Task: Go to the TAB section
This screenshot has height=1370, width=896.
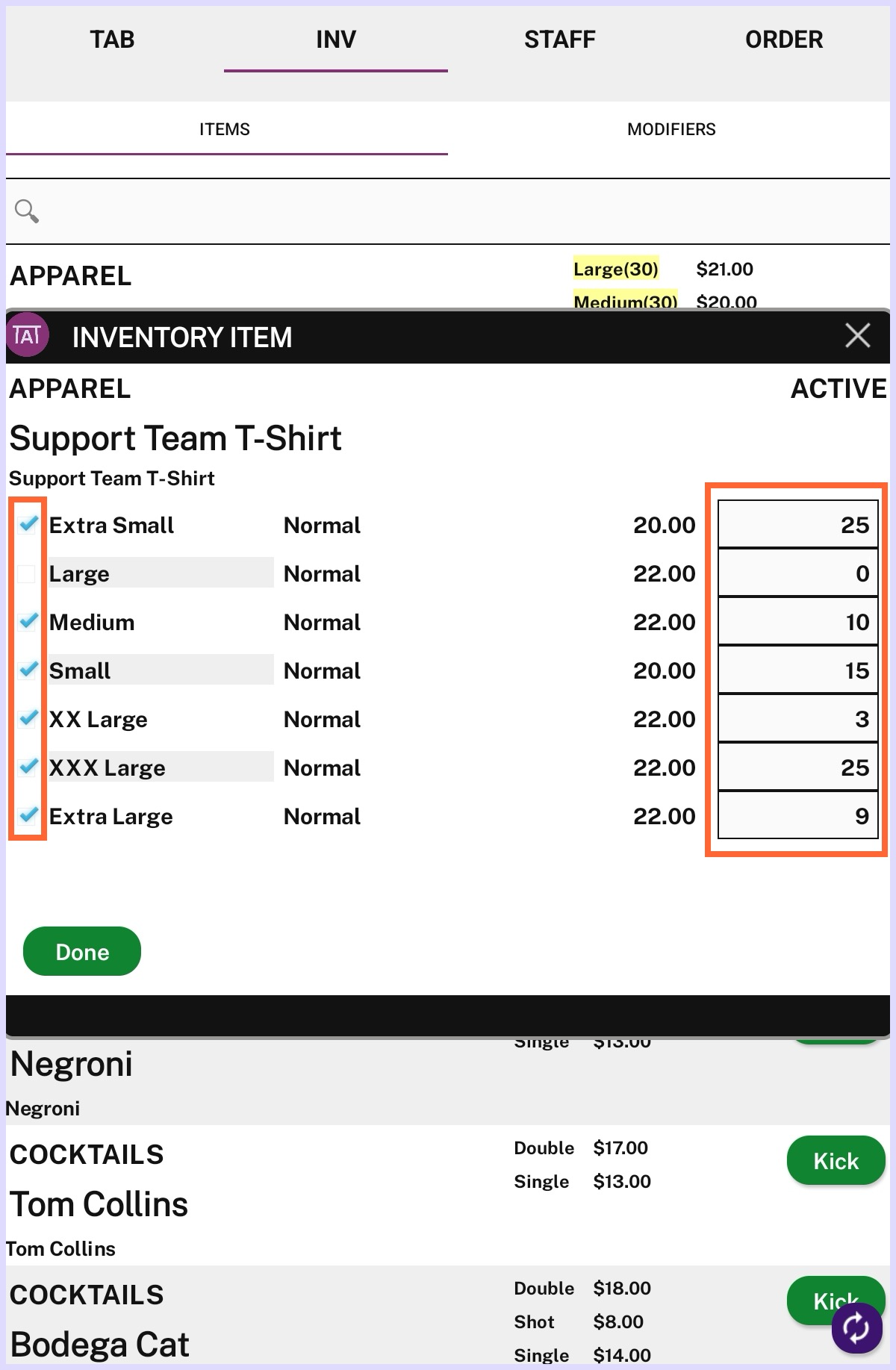Action: click(112, 40)
